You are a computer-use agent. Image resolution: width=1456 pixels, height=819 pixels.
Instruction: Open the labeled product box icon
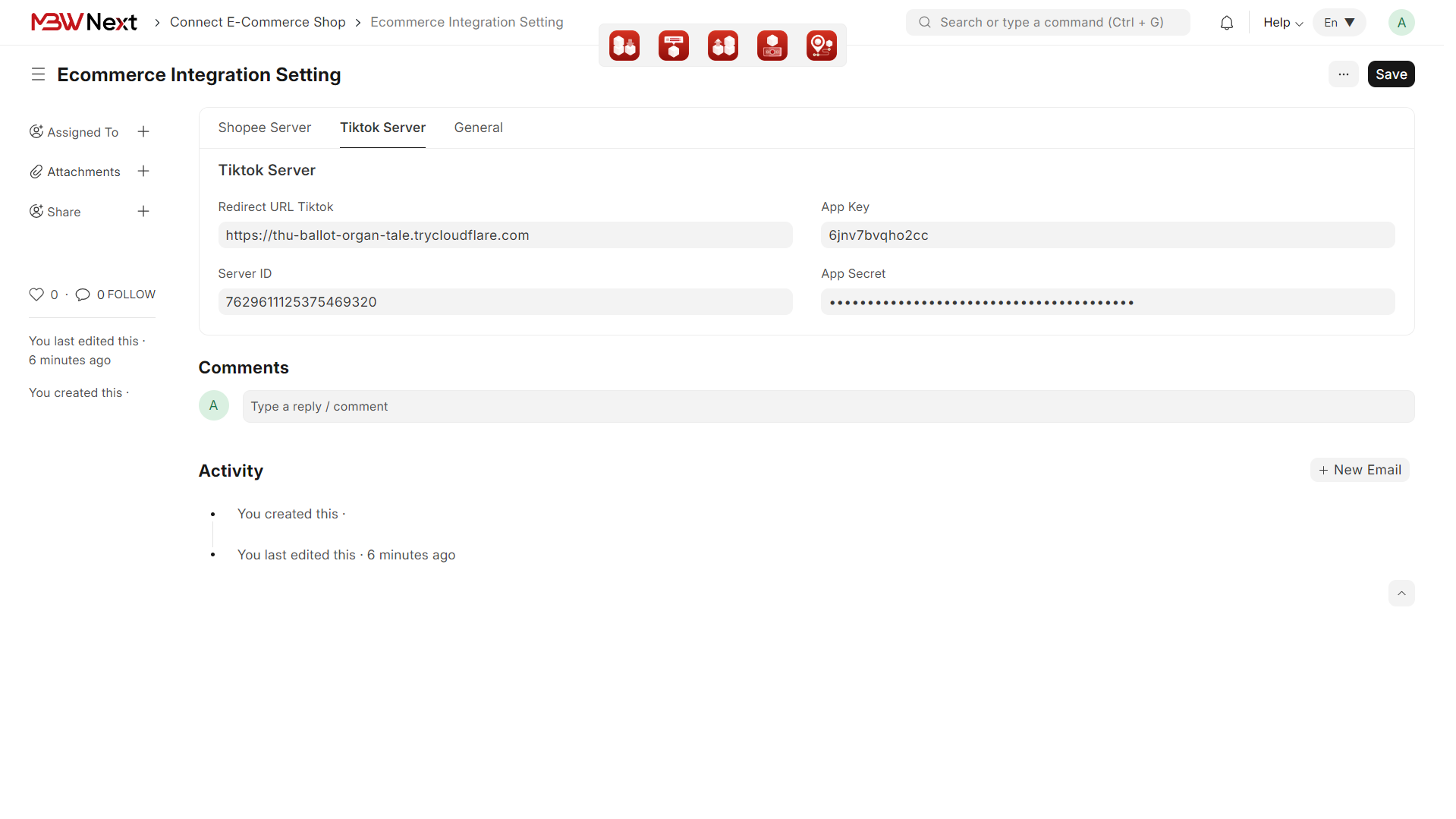pyautogui.click(x=674, y=46)
